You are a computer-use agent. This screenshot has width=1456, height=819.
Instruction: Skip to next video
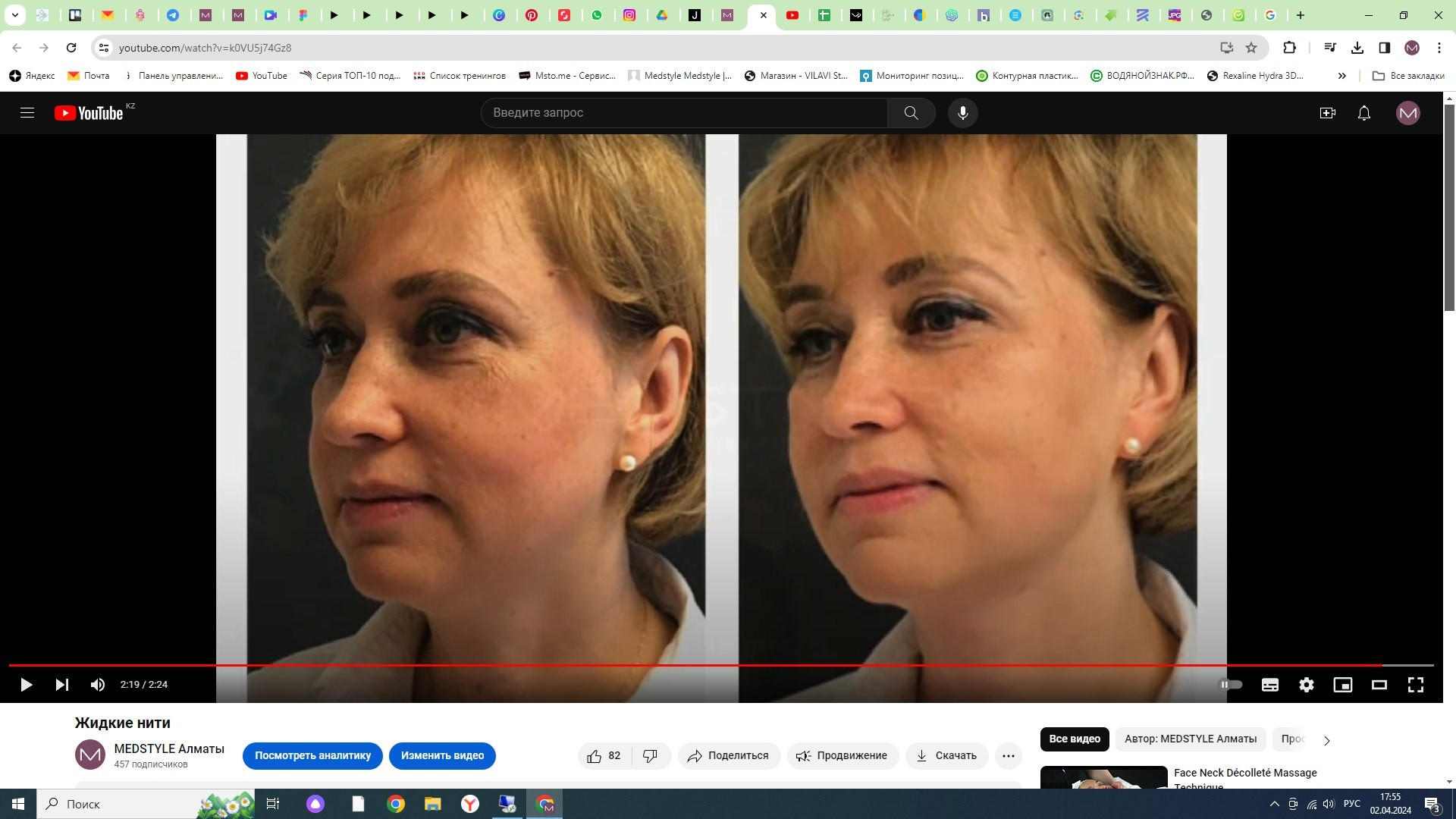pyautogui.click(x=62, y=685)
